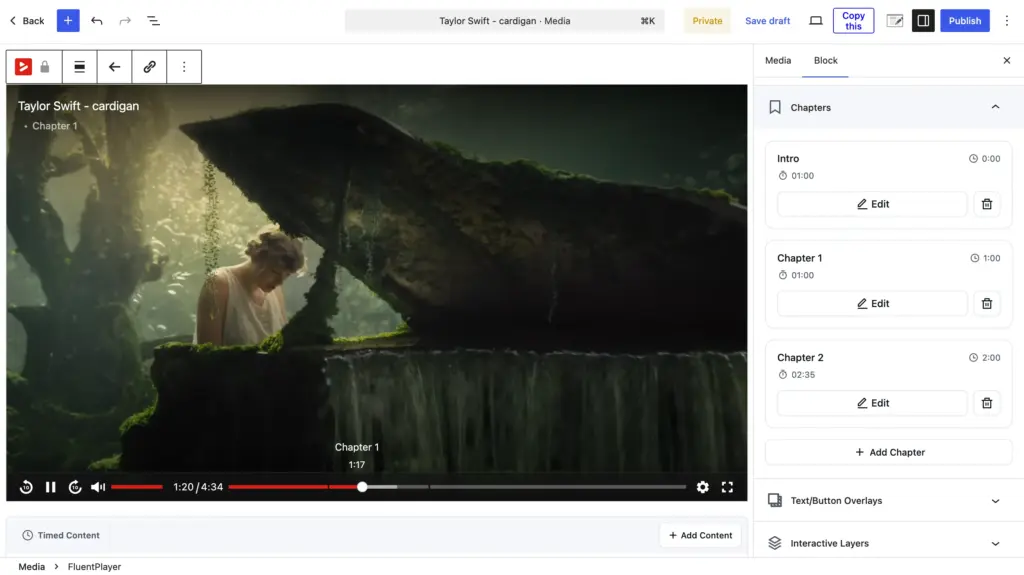Click the left arrow toolbar button
This screenshot has width=1024, height=575.
point(114,67)
